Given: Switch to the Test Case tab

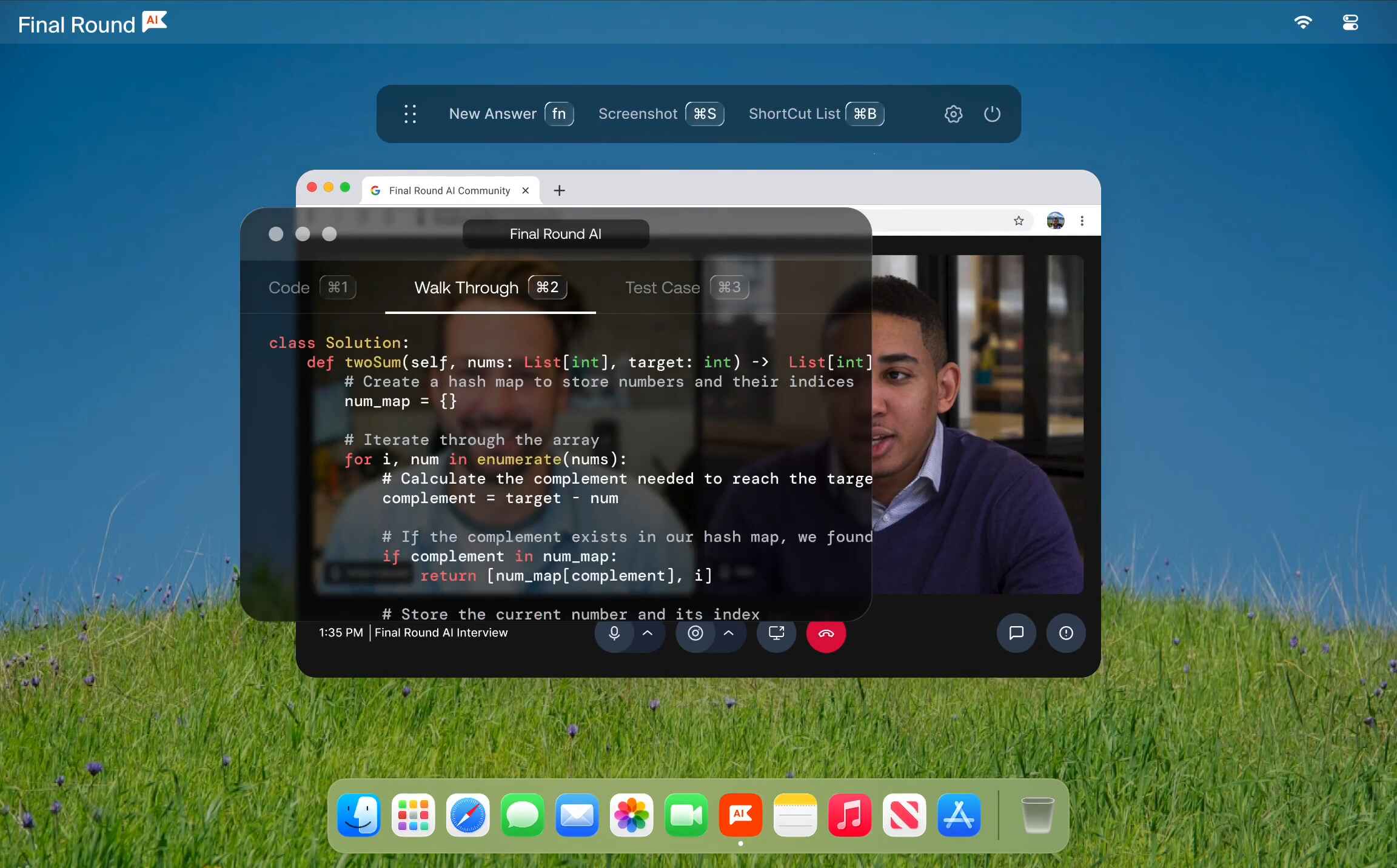Looking at the screenshot, I should point(662,287).
